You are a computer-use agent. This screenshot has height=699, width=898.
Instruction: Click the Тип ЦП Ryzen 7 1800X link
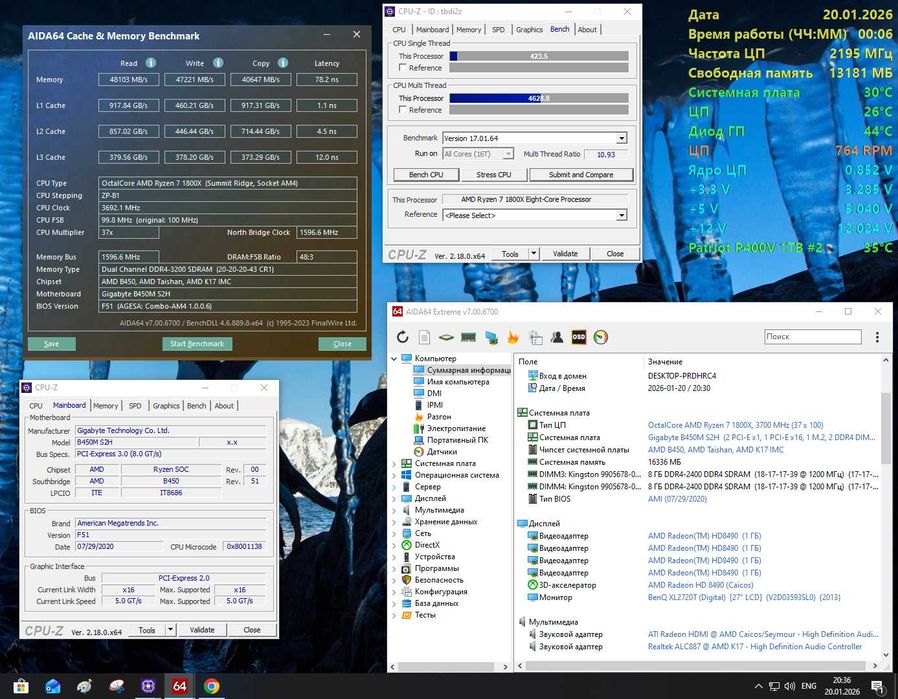[735, 425]
